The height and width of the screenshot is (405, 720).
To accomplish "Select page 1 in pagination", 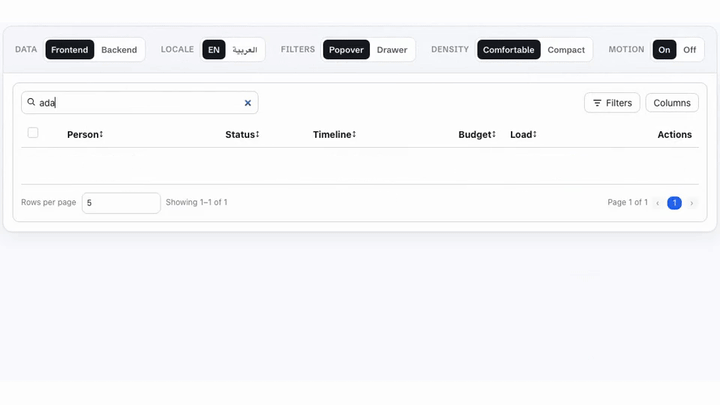I will 675,203.
